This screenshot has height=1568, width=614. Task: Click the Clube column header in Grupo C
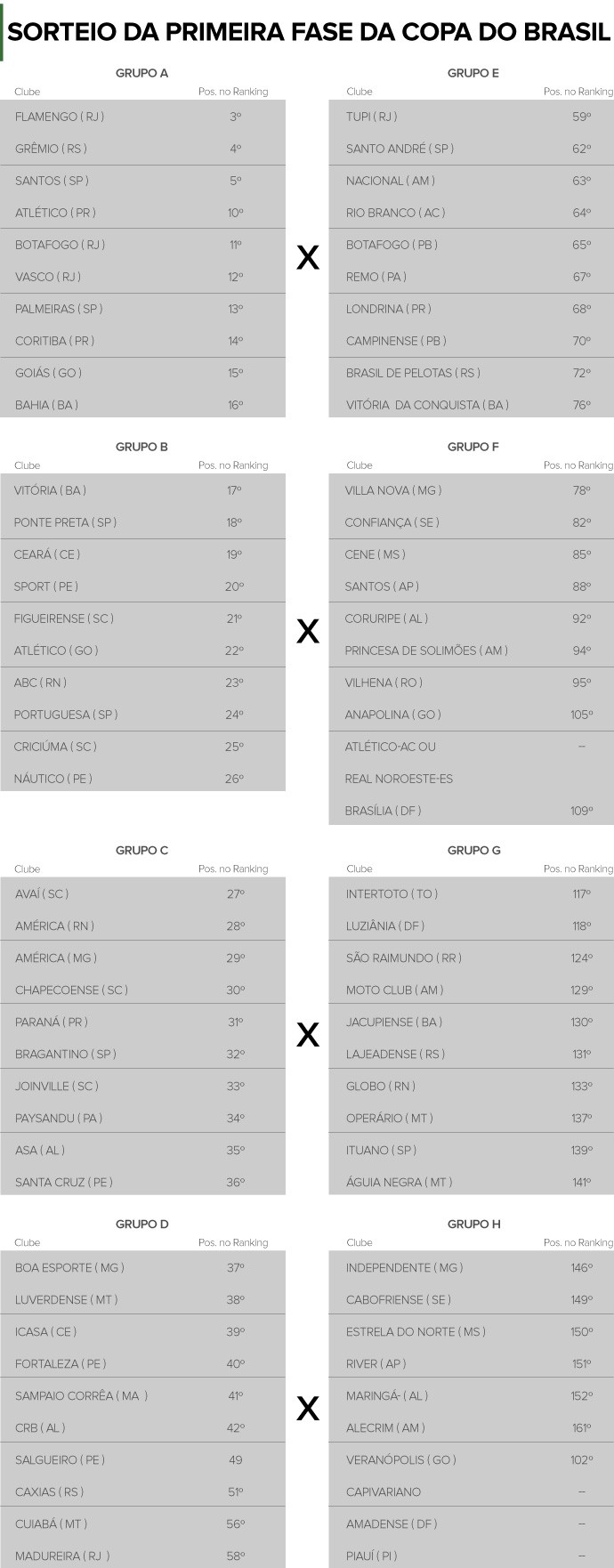[28, 869]
